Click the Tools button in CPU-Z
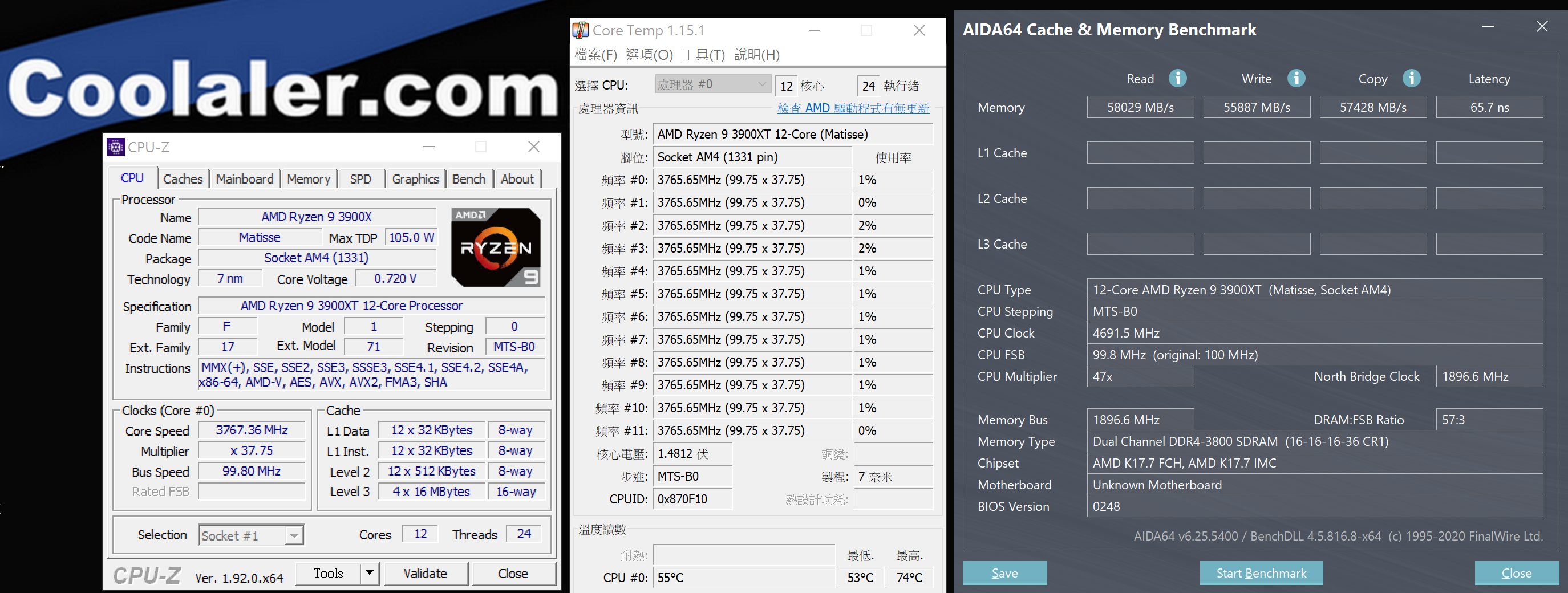1568x593 pixels. point(328,573)
